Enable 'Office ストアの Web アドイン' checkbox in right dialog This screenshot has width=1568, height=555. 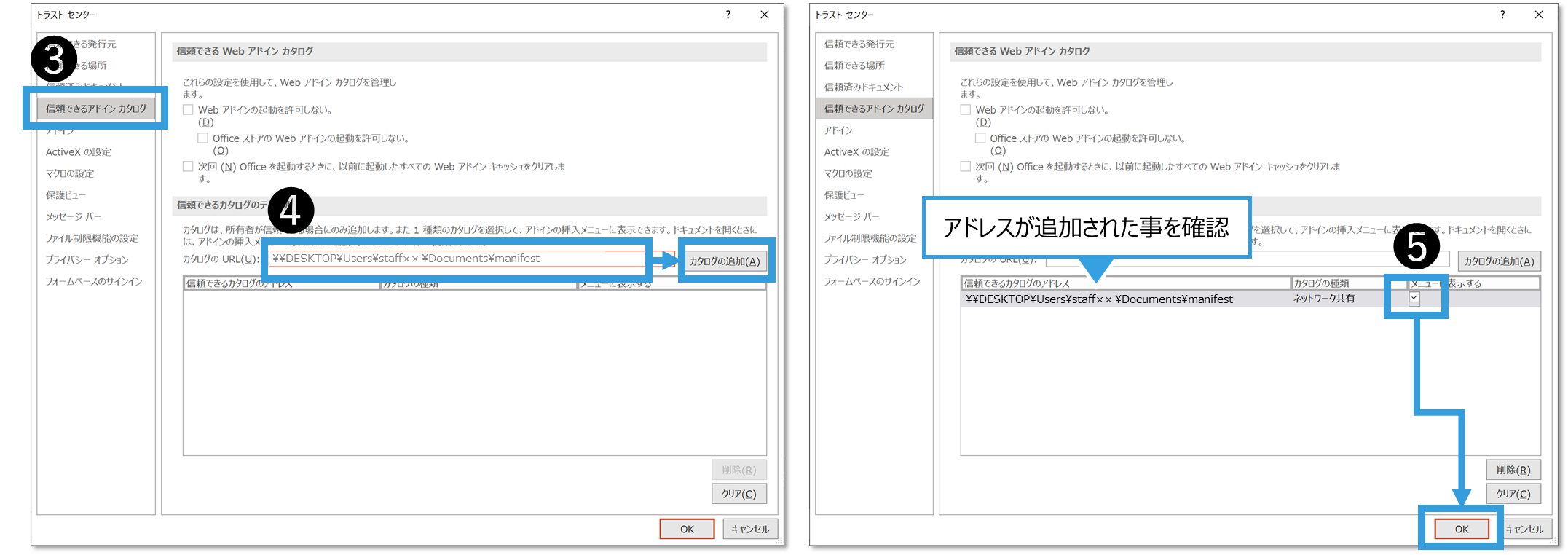[980, 138]
